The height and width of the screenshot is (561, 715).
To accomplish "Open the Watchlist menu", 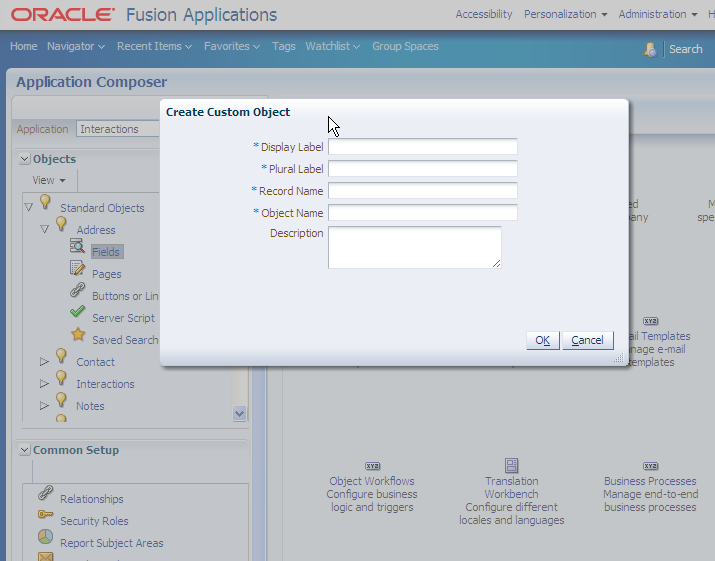I will coord(332,47).
